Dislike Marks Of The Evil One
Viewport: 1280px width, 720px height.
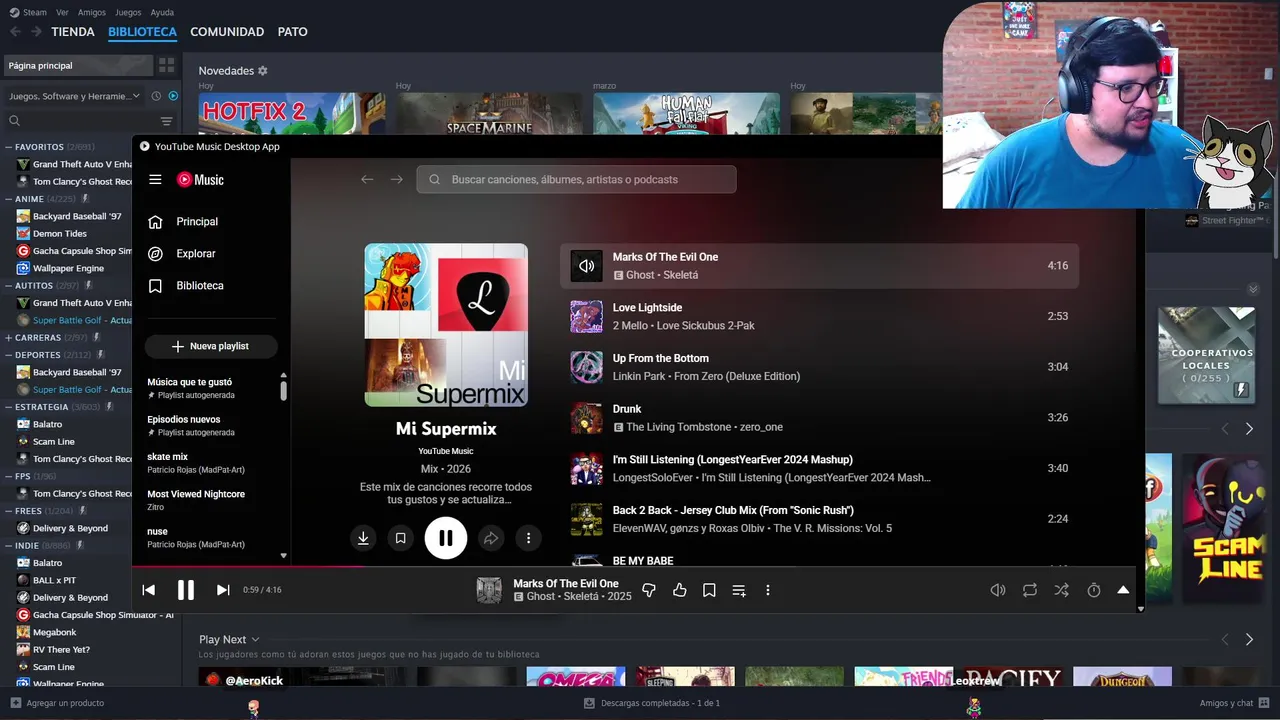(649, 590)
